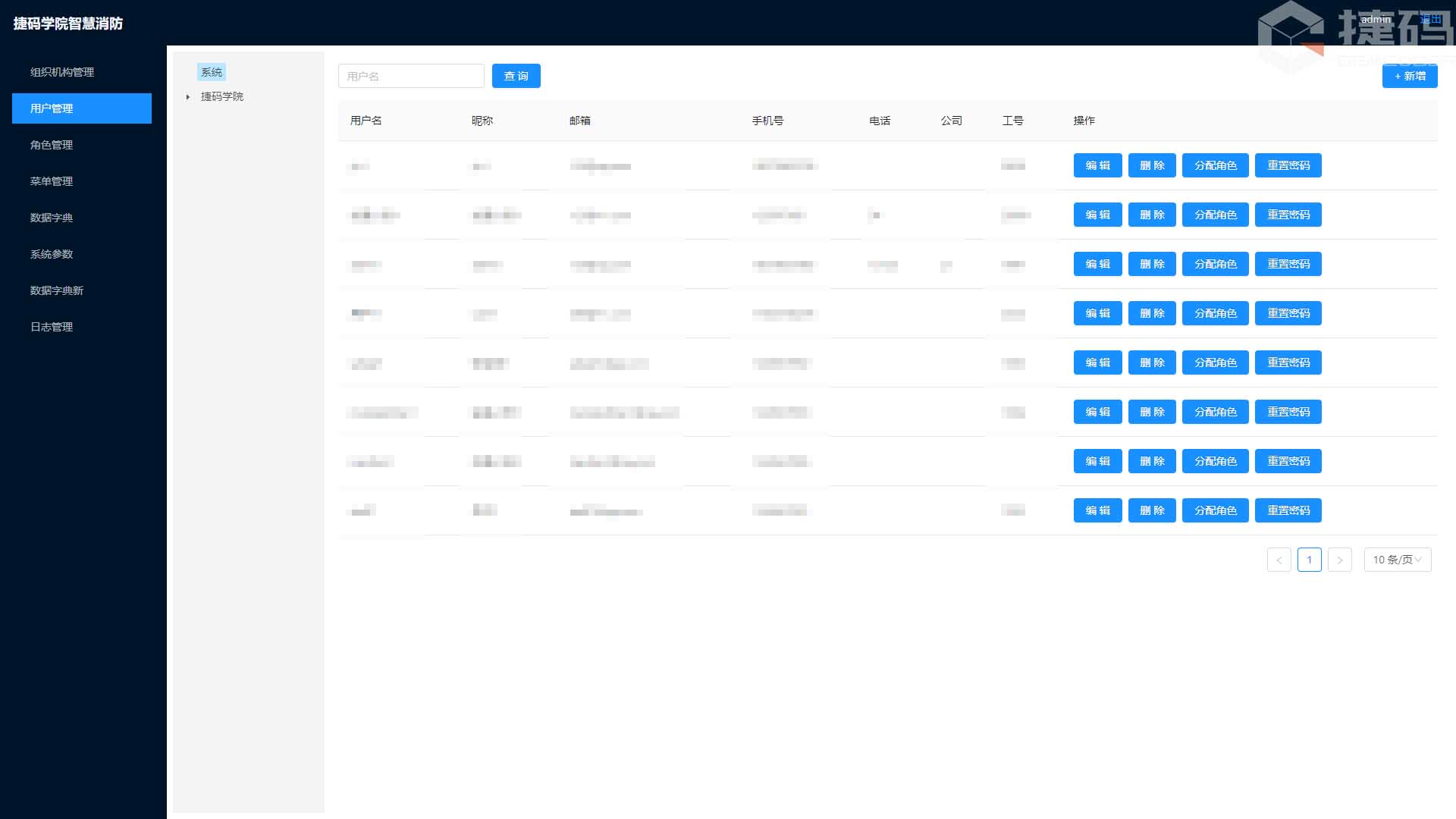Image resolution: width=1456 pixels, height=819 pixels.
Task: Open 角色管理 in the sidebar menu
Action: (52, 145)
